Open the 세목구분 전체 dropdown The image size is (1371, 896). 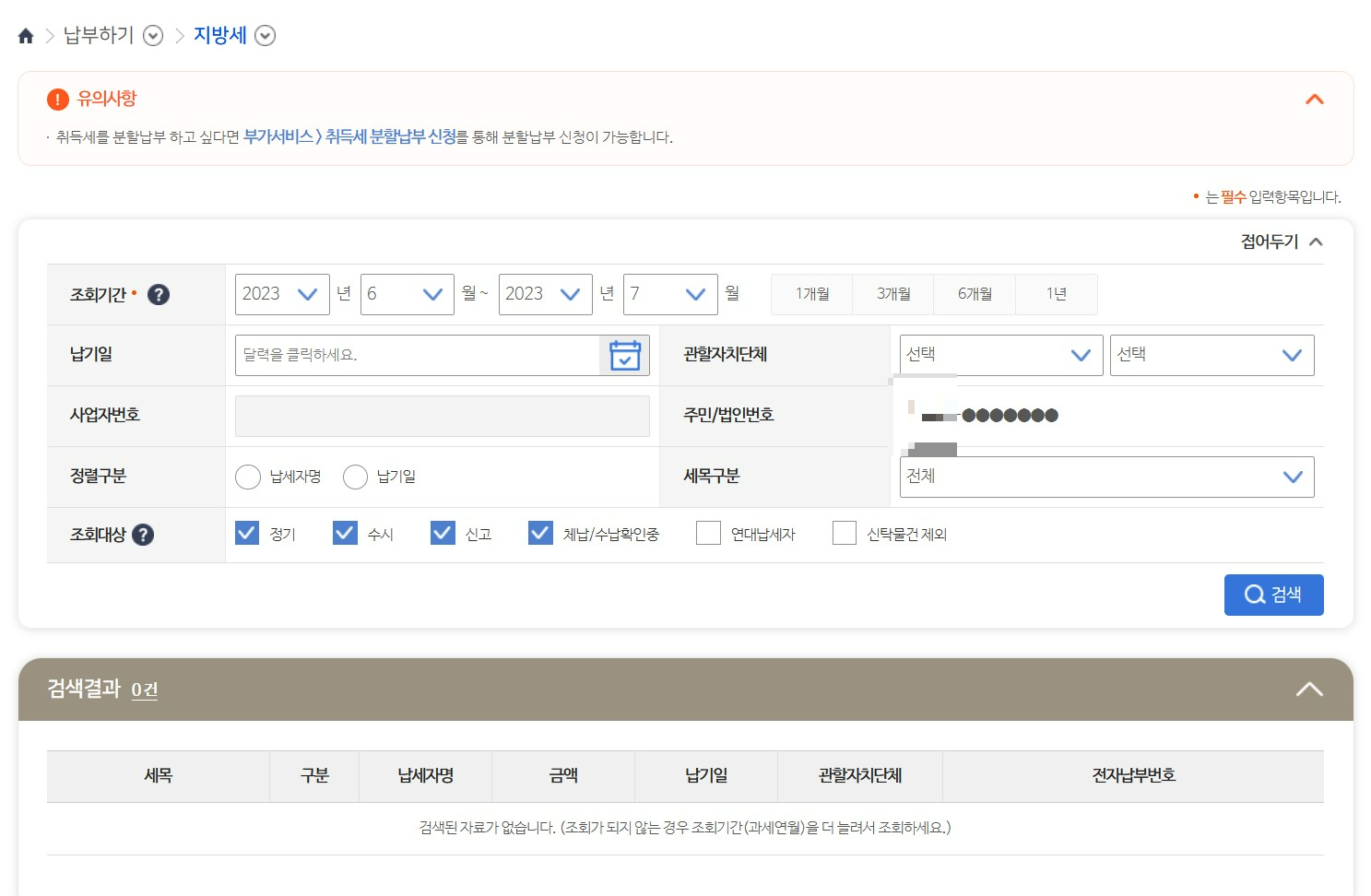(x=1107, y=477)
